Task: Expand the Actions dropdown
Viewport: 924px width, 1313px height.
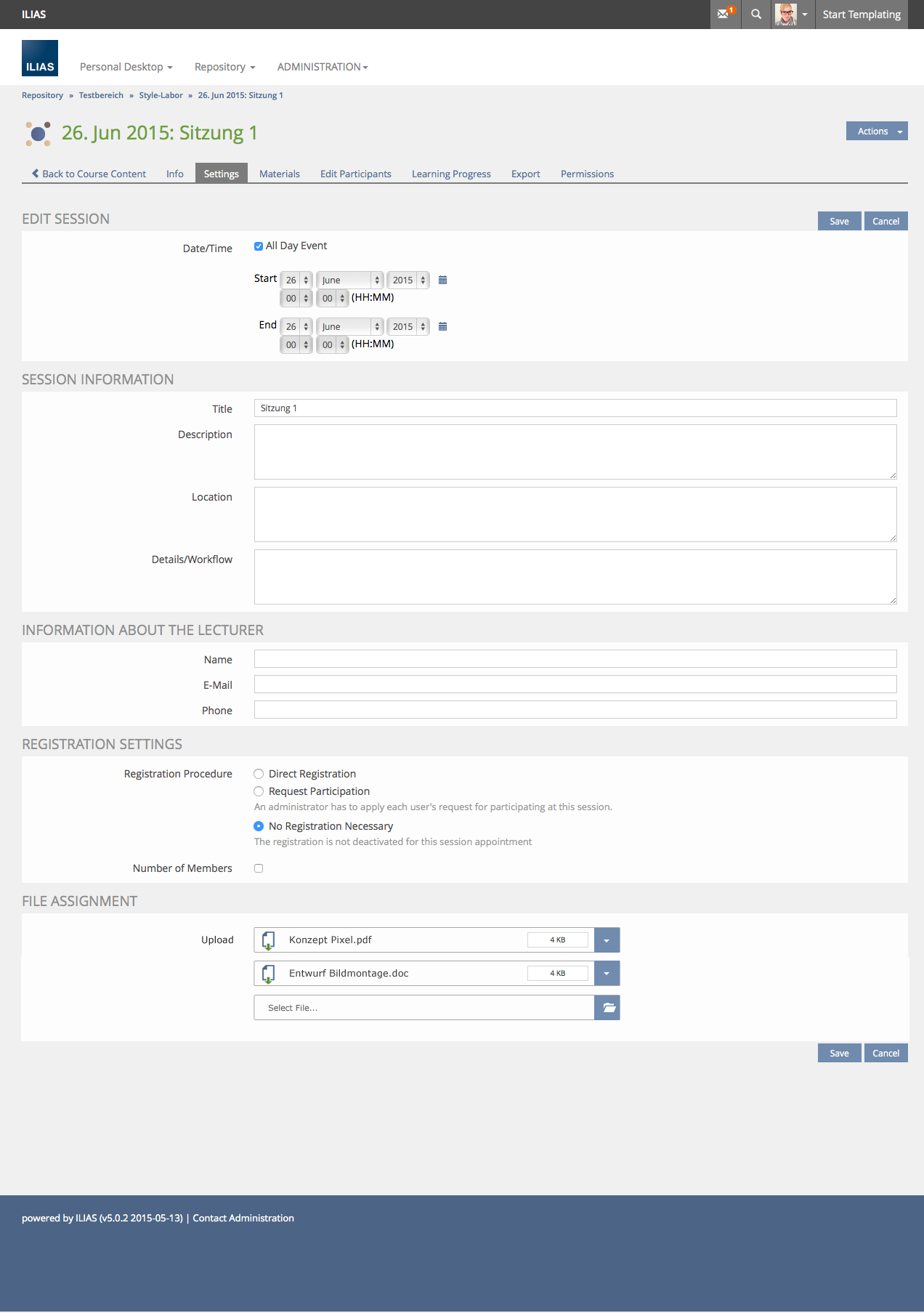Action: [x=876, y=131]
